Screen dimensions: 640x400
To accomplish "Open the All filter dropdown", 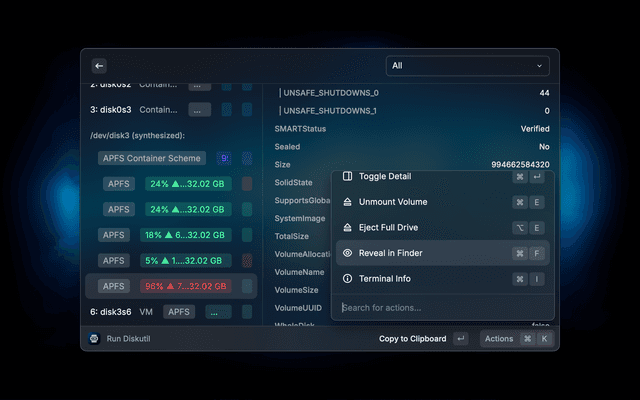I will (467, 66).
